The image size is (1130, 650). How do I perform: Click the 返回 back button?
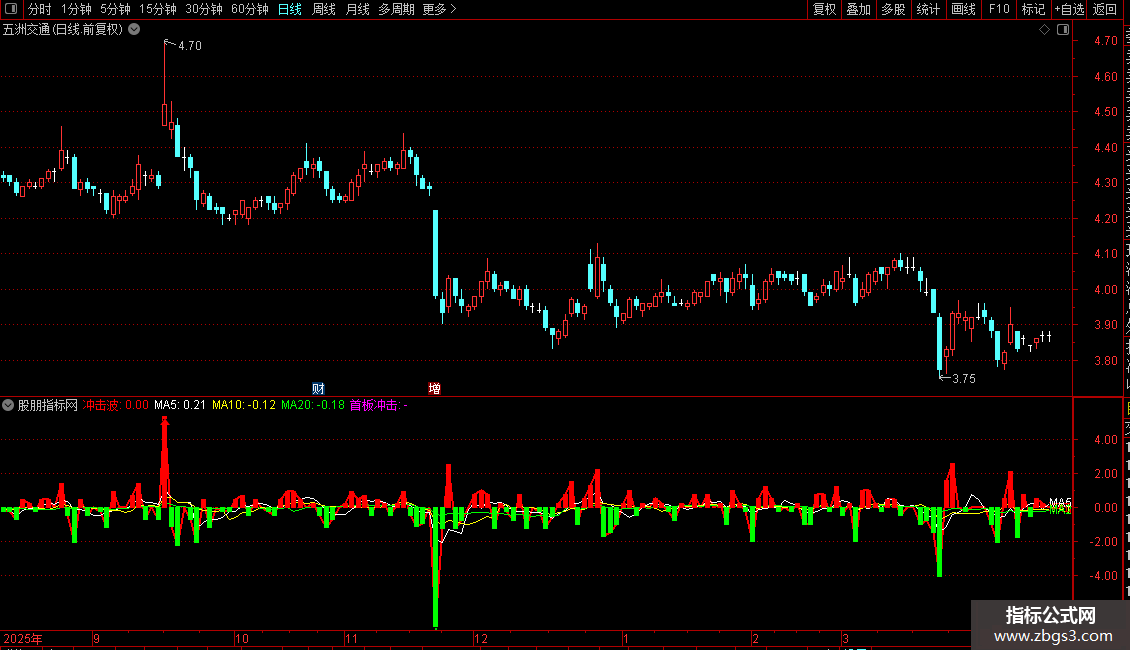[1105, 9]
